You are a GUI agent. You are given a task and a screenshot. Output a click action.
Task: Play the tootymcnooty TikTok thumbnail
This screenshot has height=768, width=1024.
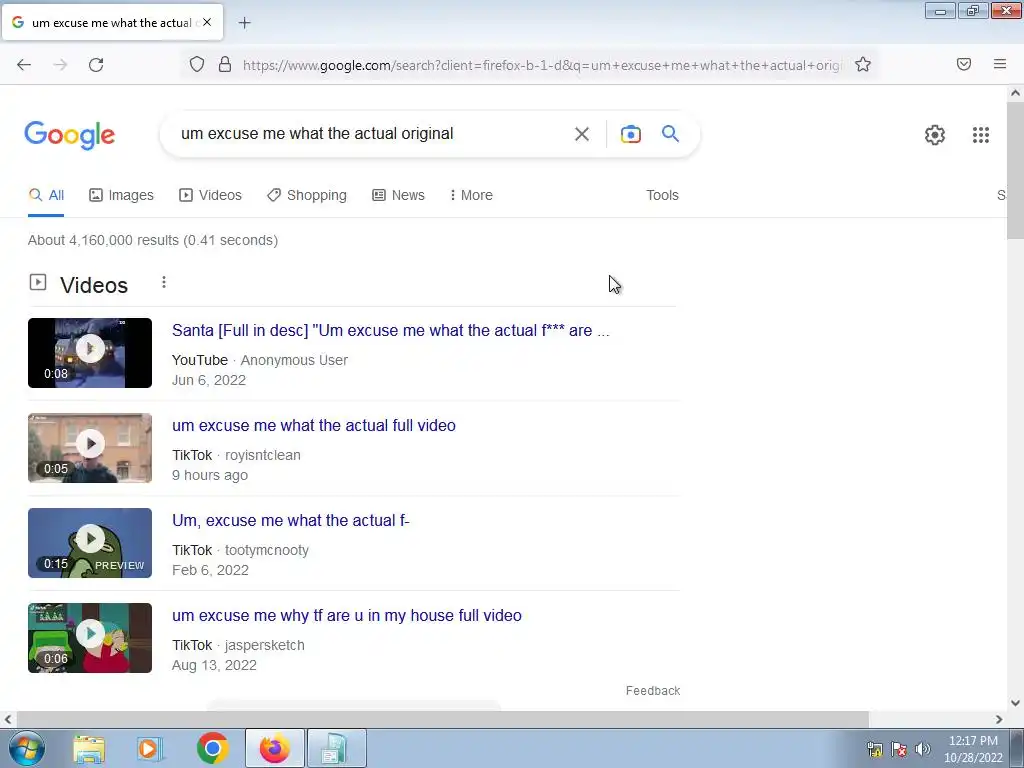90,543
